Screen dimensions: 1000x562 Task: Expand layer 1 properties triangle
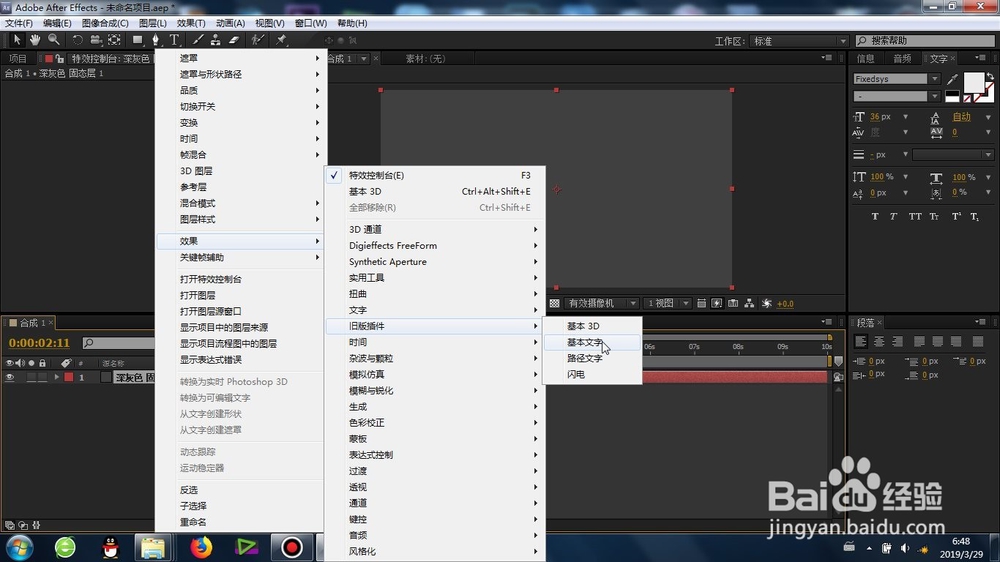[57, 377]
